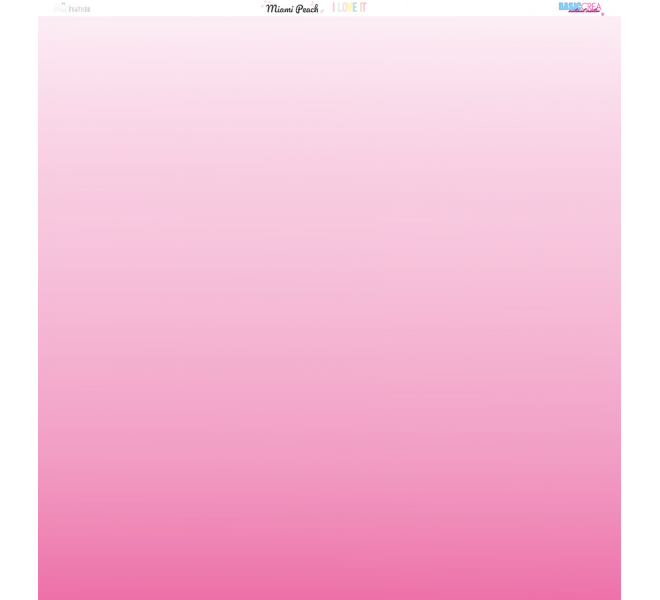Click the small pink heart under Basic Crea
This screenshot has width=660, height=600.
pyautogui.click(x=602, y=14)
